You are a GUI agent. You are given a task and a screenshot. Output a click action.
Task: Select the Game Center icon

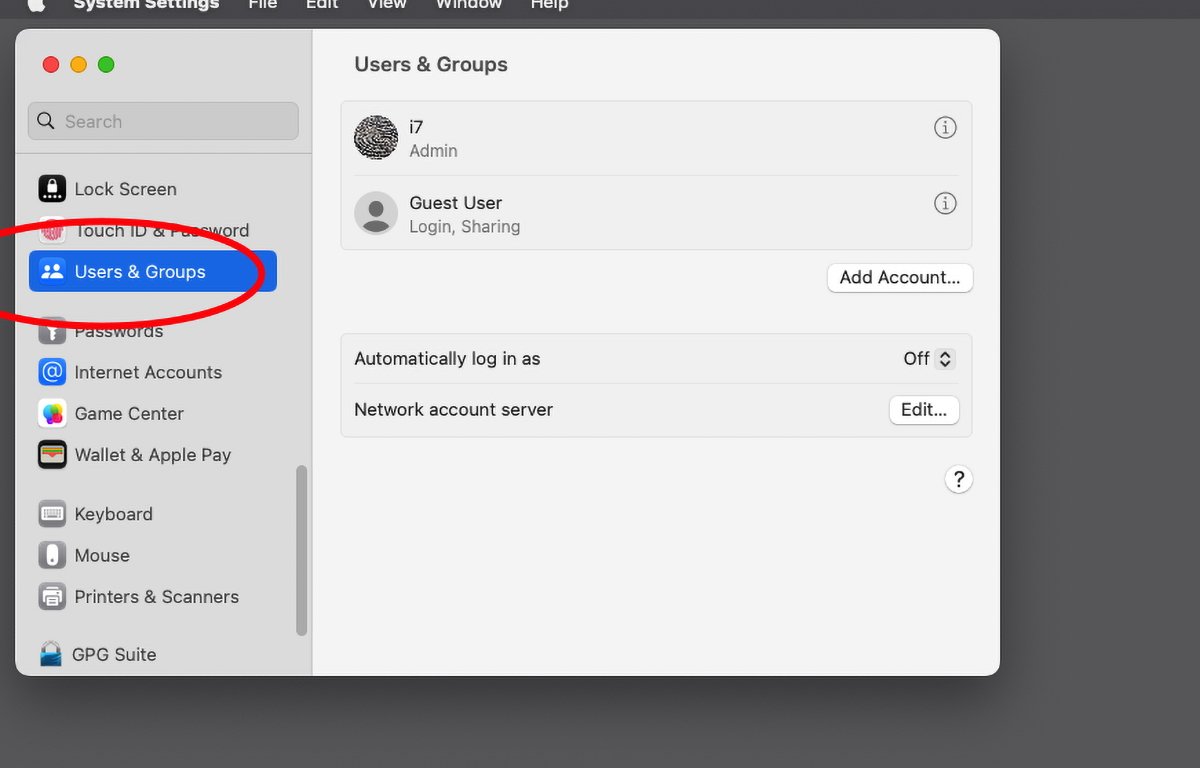[52, 413]
